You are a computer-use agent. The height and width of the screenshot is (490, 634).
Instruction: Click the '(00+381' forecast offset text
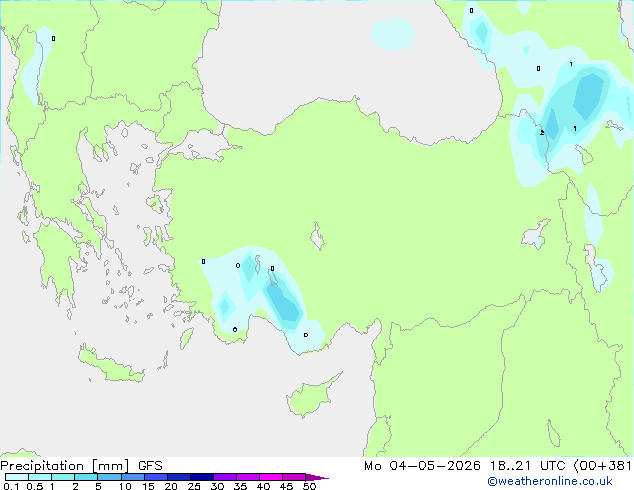click(x=603, y=466)
